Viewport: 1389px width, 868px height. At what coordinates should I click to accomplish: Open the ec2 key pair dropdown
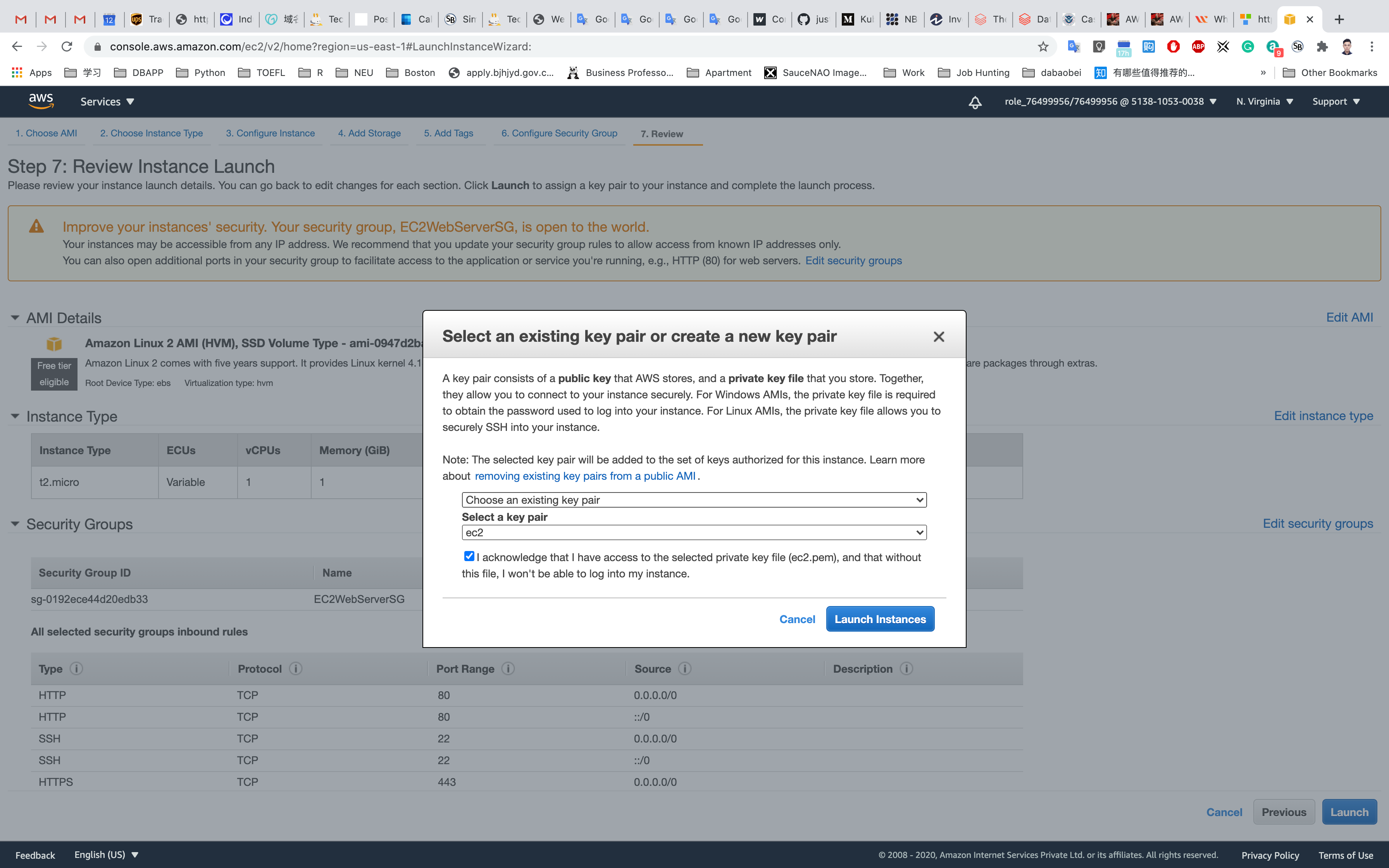694,533
